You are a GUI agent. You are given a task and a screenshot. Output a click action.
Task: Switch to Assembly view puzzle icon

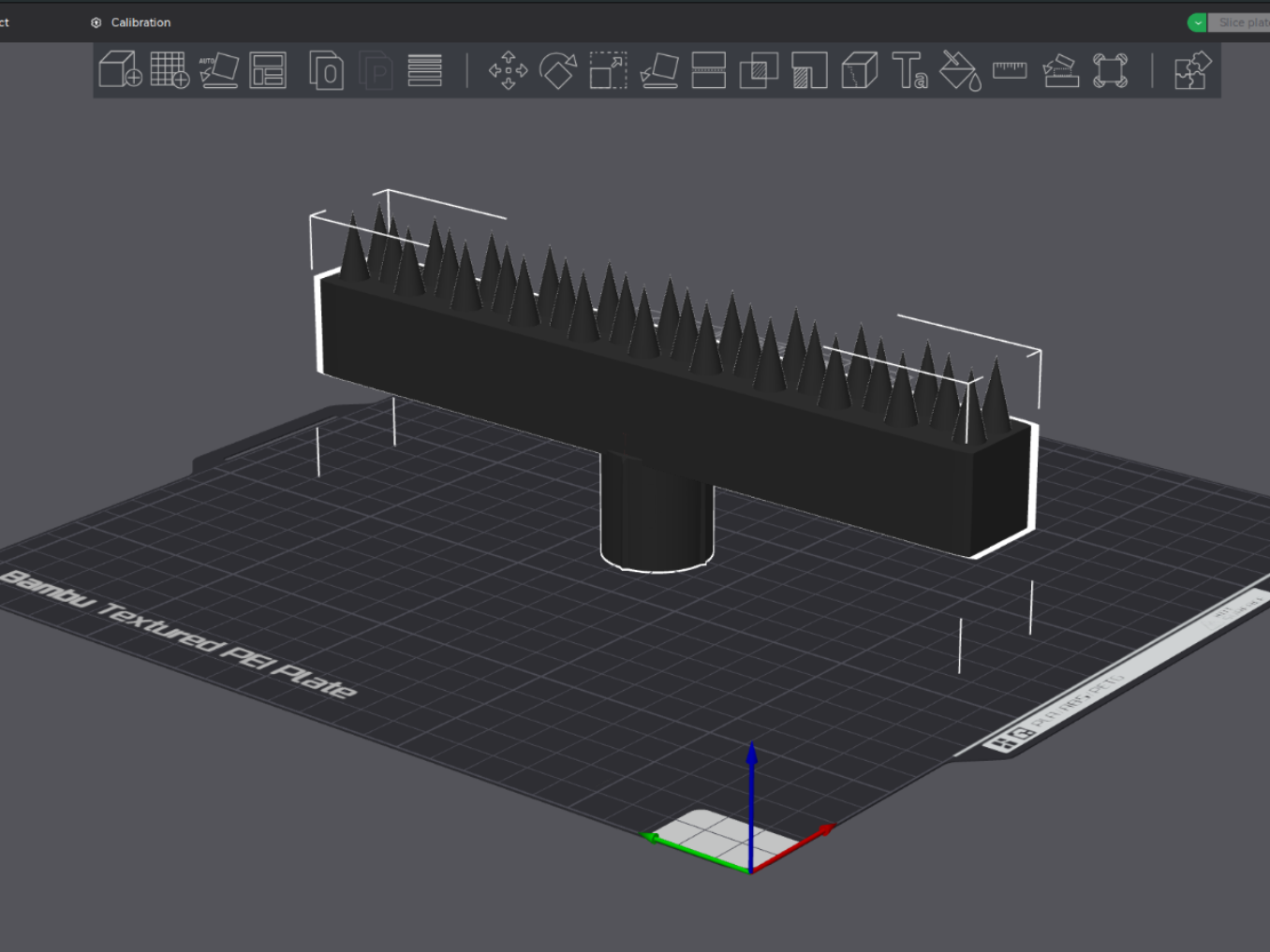pyautogui.click(x=1192, y=70)
